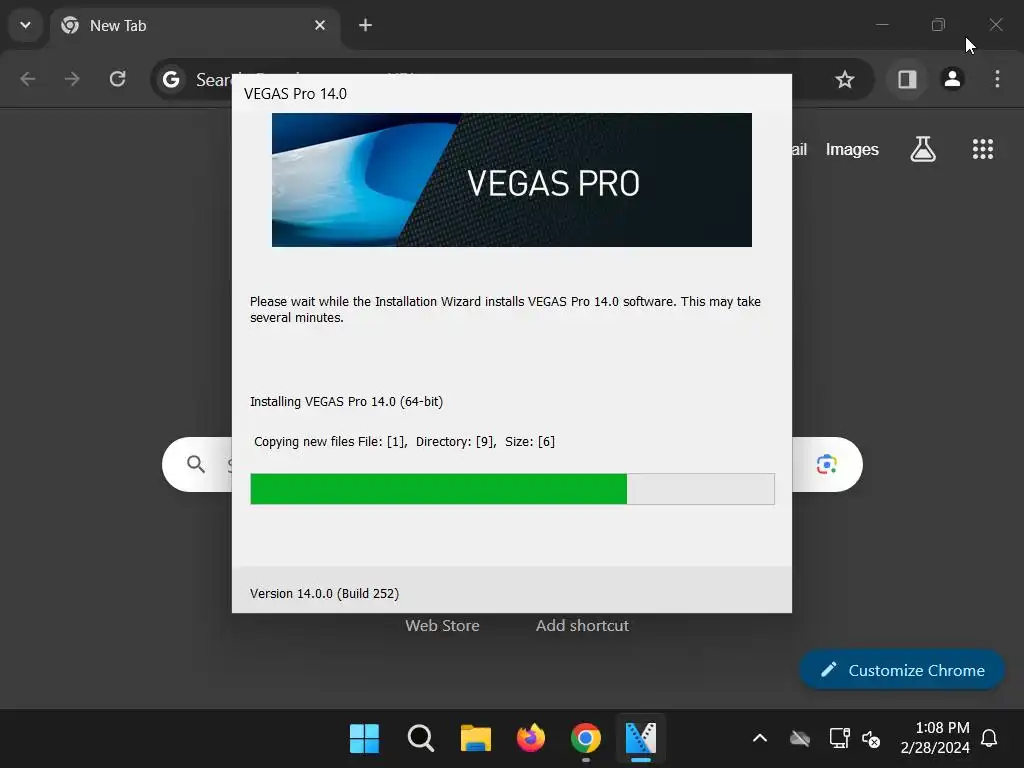
Task: Open the clock showing 1:08 PM
Action: tap(935, 738)
